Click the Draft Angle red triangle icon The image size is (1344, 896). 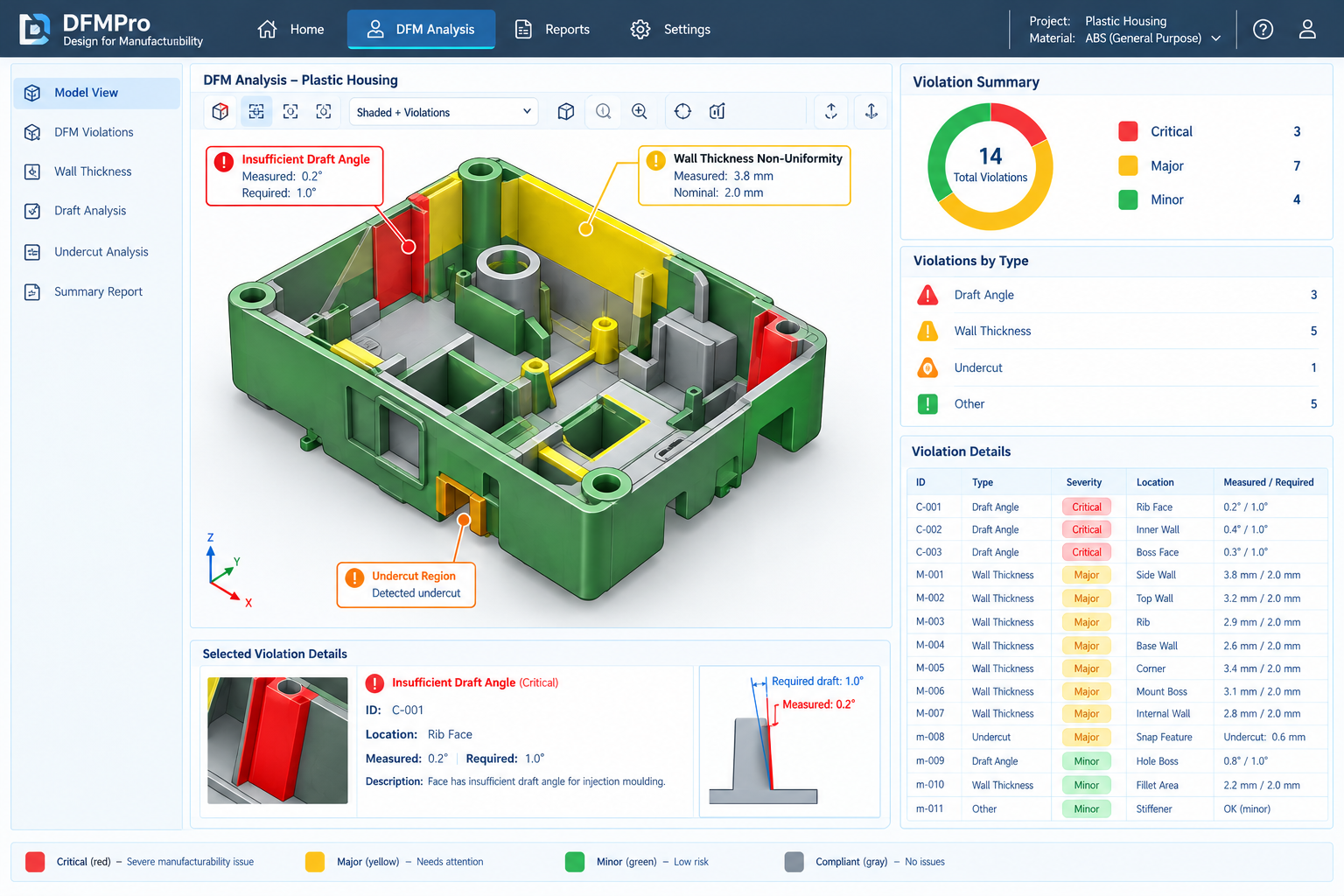927,295
